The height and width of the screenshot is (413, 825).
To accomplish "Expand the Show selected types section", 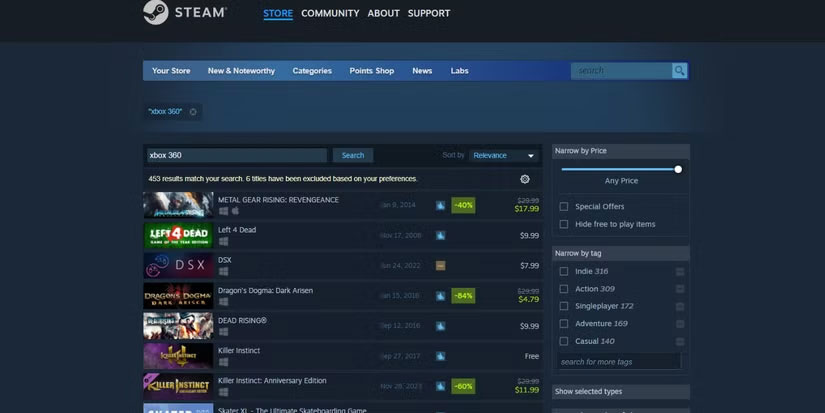I will click(620, 391).
